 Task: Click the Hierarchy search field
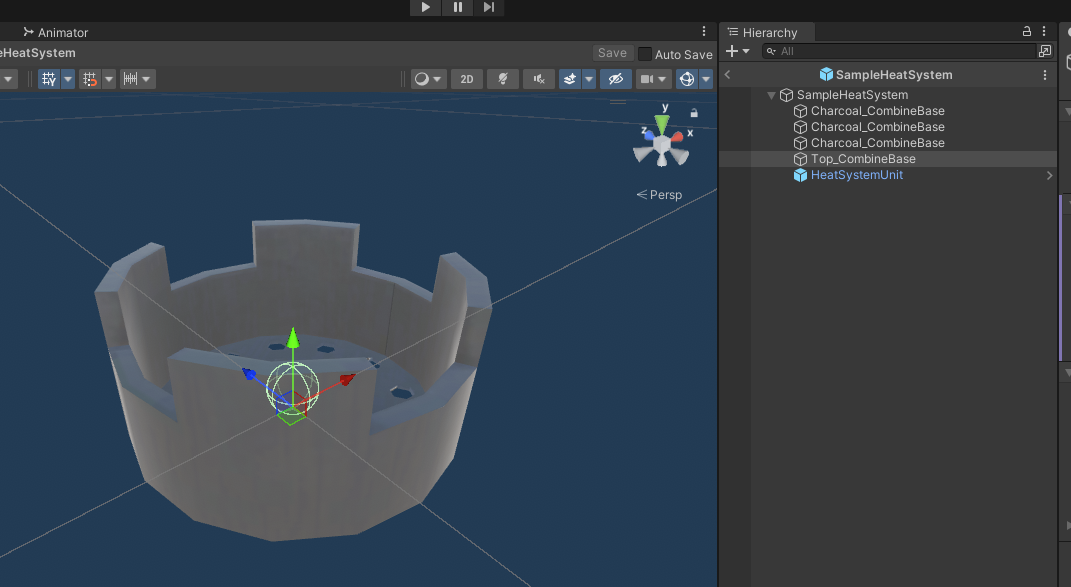point(899,51)
